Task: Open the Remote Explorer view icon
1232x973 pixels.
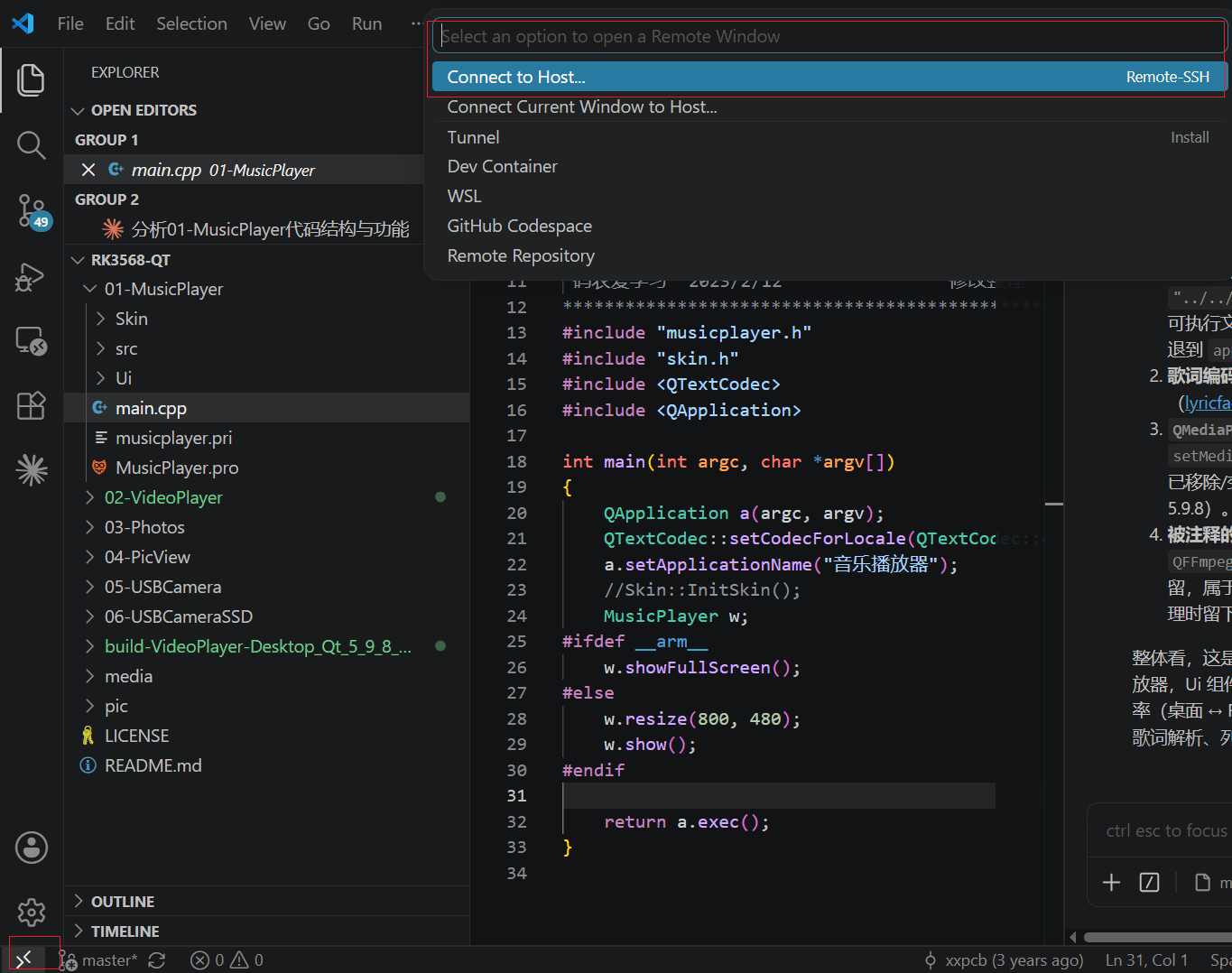Action: pyautogui.click(x=31, y=340)
